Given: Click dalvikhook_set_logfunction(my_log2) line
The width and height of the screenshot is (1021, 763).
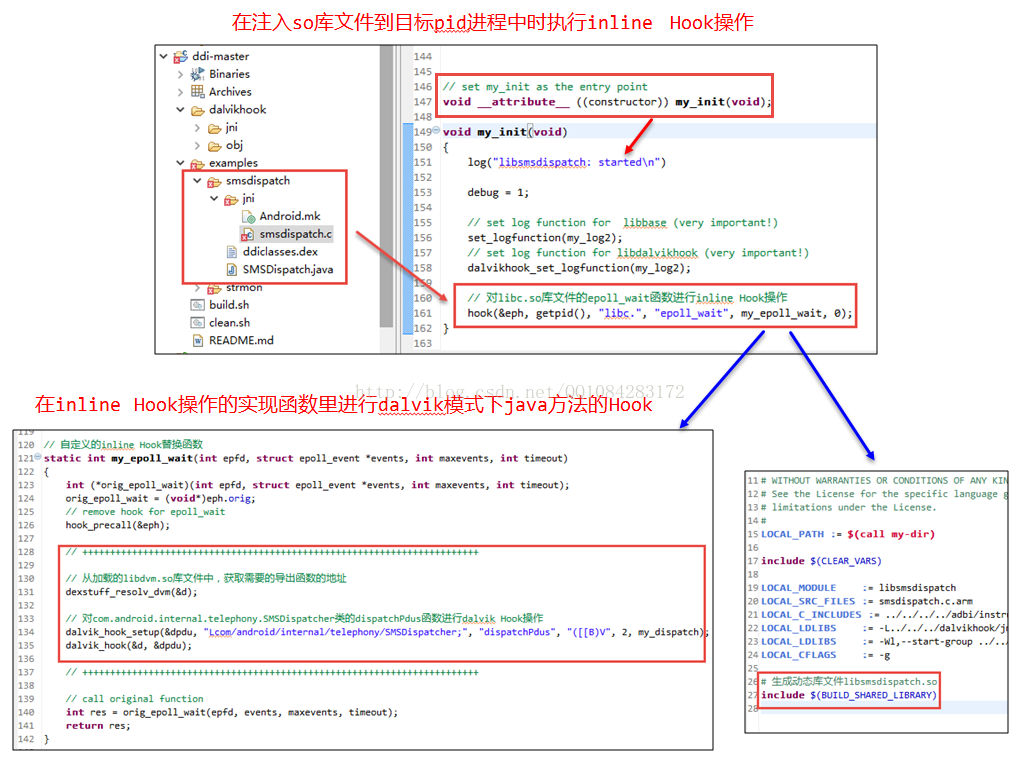Looking at the screenshot, I should click(x=579, y=268).
